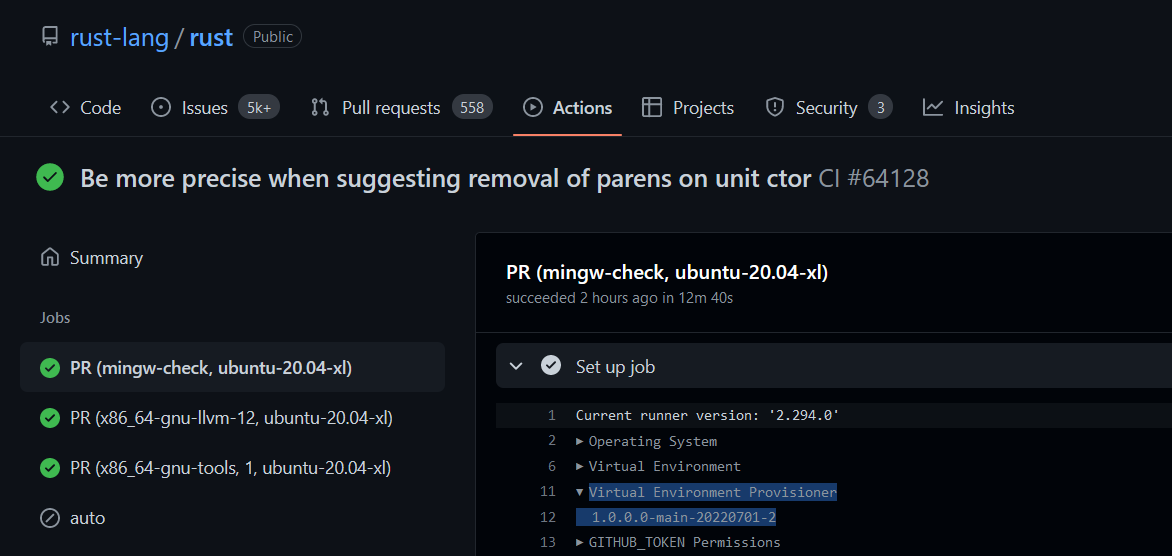Select the PR mingw-check job

(232, 367)
